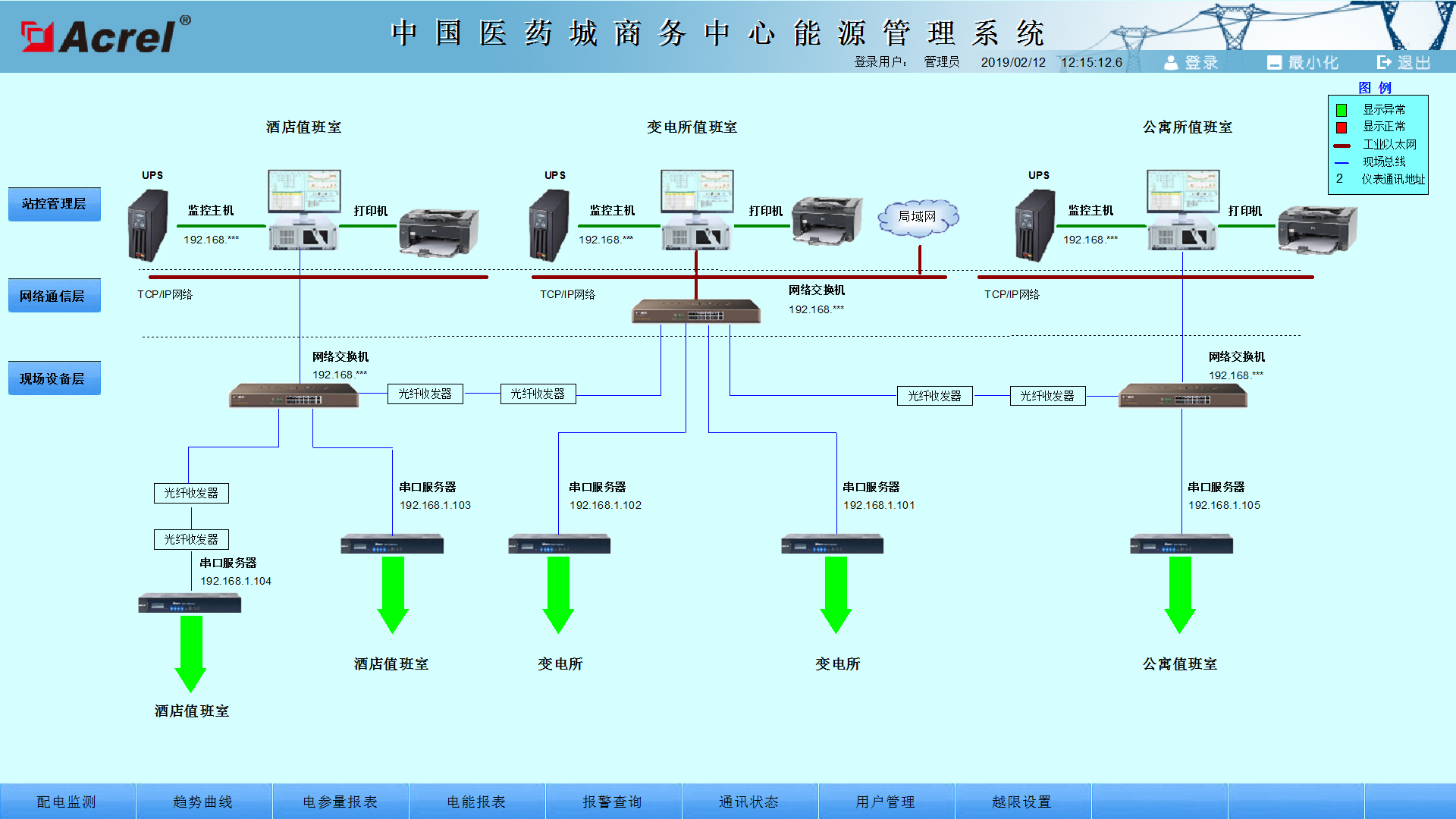Open the 配电监测 tab
Screen dimensions: 1456x819
pyautogui.click(x=67, y=802)
